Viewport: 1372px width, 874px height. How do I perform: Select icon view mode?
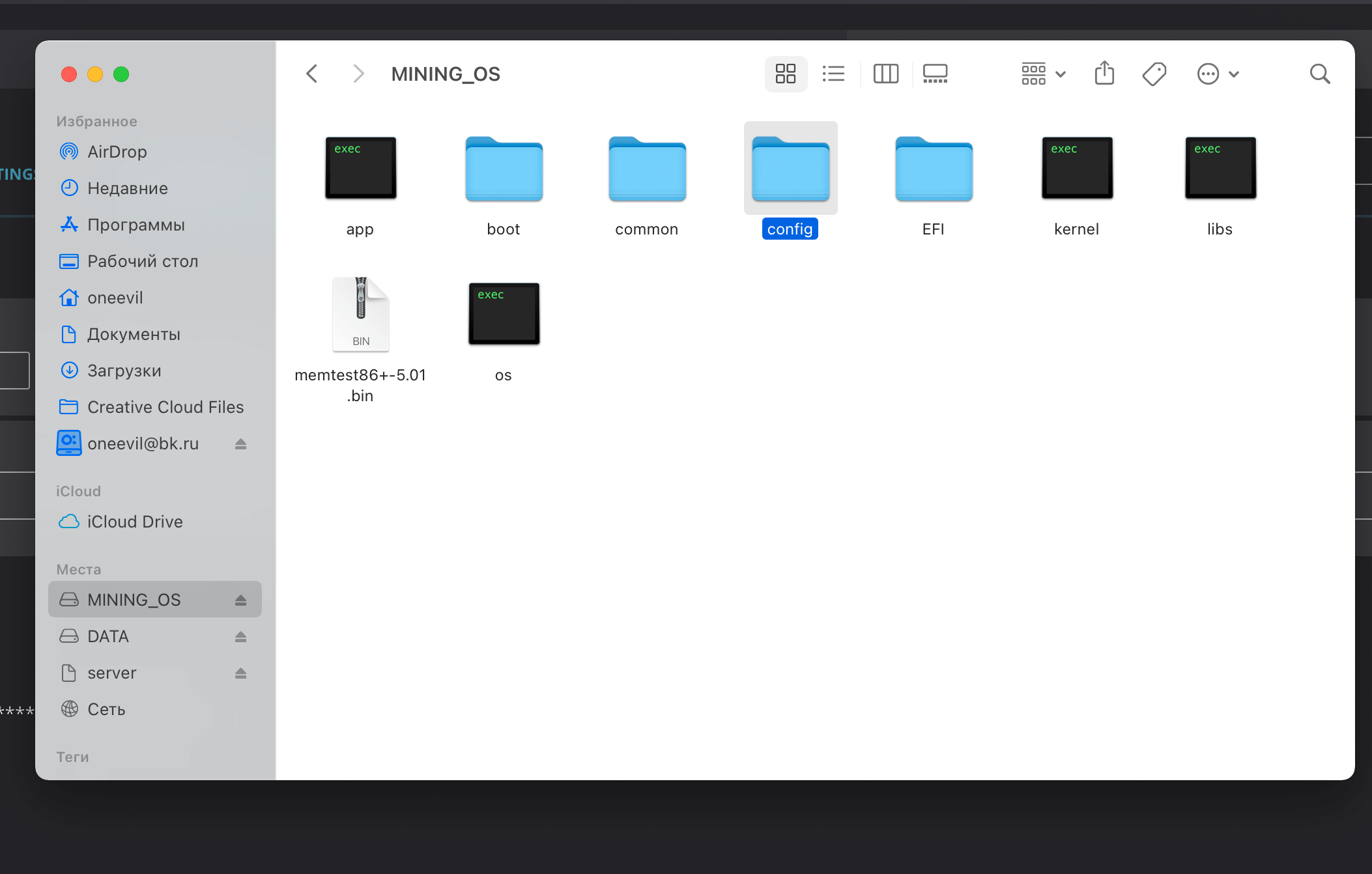[786, 74]
